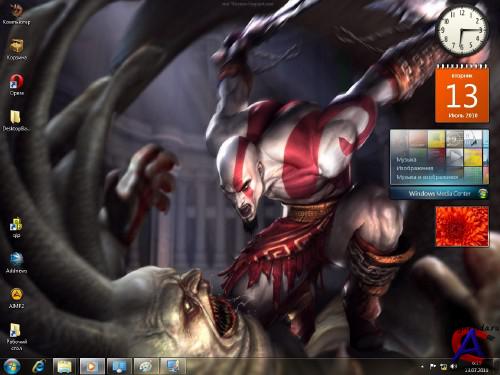The width and height of the screenshot is (500, 375).
Task: Open the personalization monitor taskbar button
Action: tap(173, 367)
